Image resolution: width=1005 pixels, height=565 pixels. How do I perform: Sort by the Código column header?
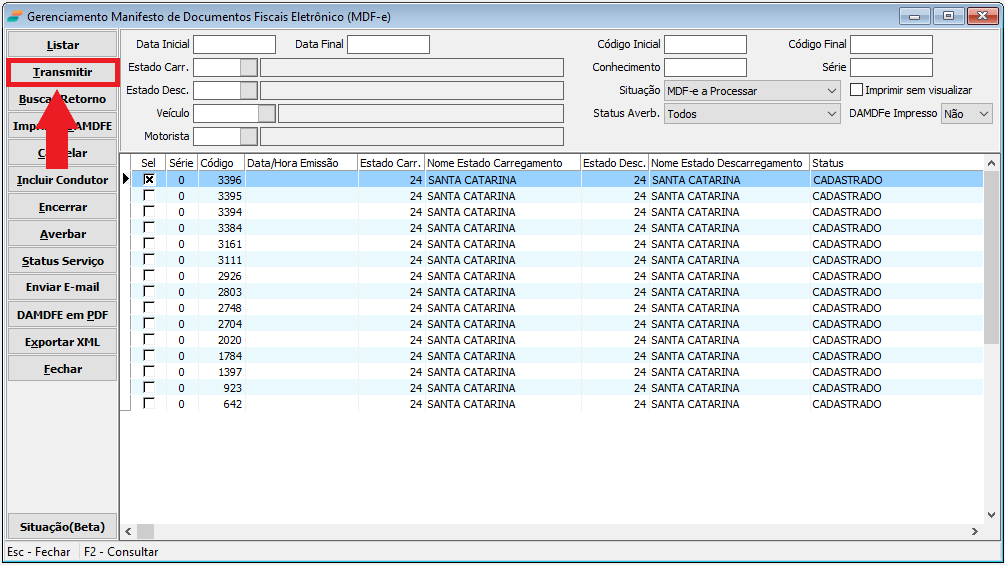pos(220,163)
